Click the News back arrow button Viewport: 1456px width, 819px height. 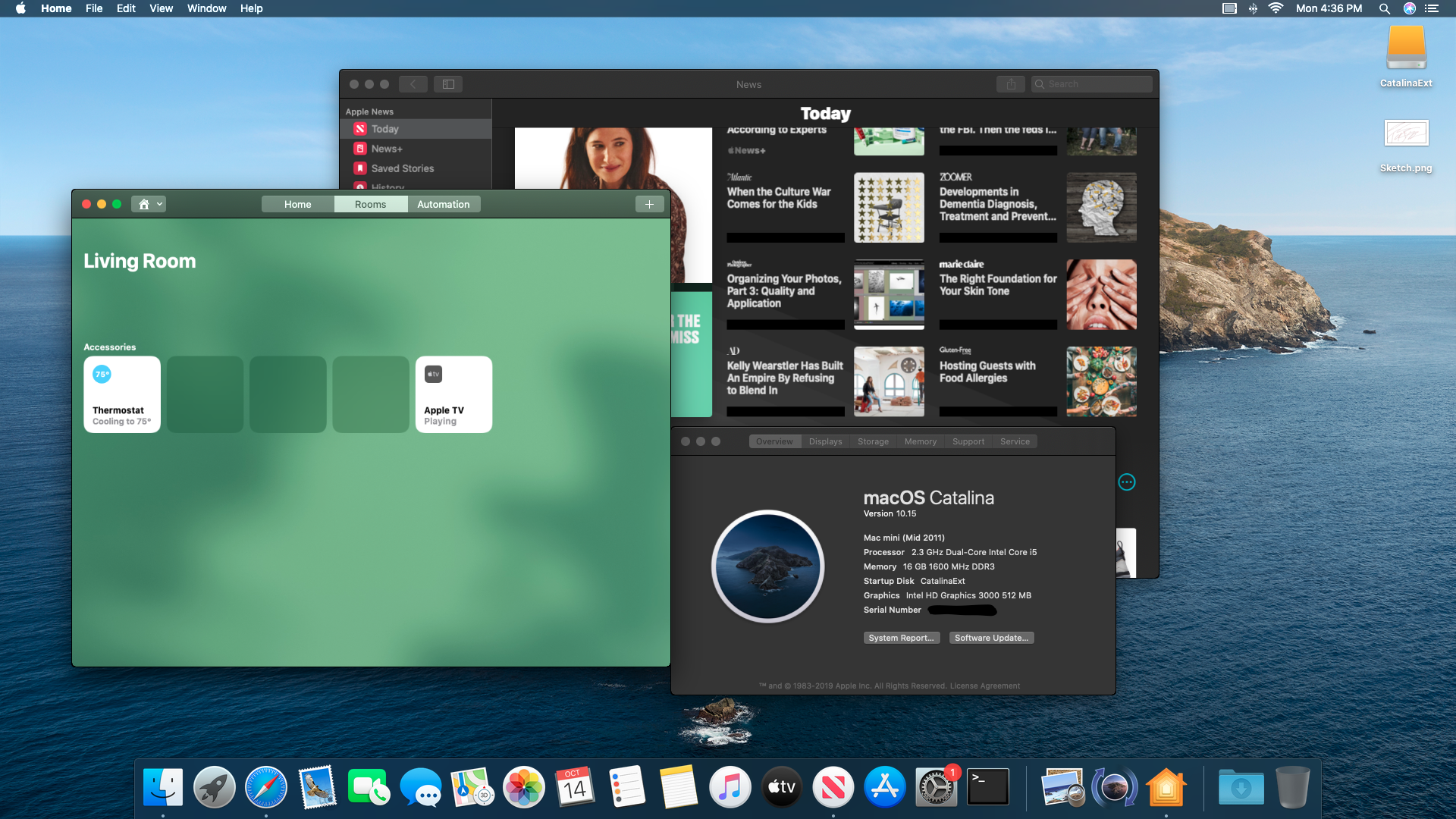coord(413,84)
